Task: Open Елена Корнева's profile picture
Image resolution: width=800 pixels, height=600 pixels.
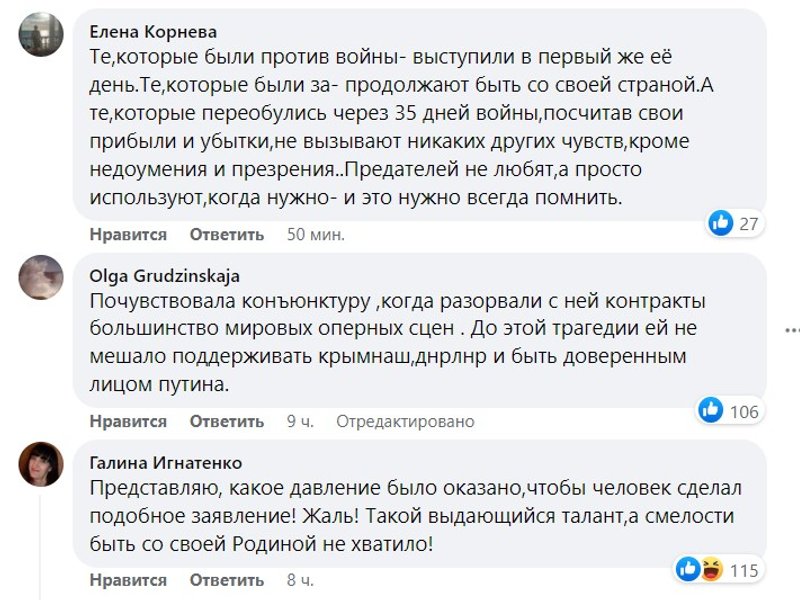Action: tap(41, 34)
